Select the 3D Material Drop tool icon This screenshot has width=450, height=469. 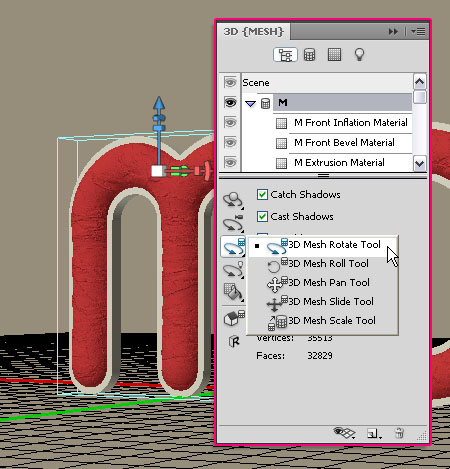(233, 292)
